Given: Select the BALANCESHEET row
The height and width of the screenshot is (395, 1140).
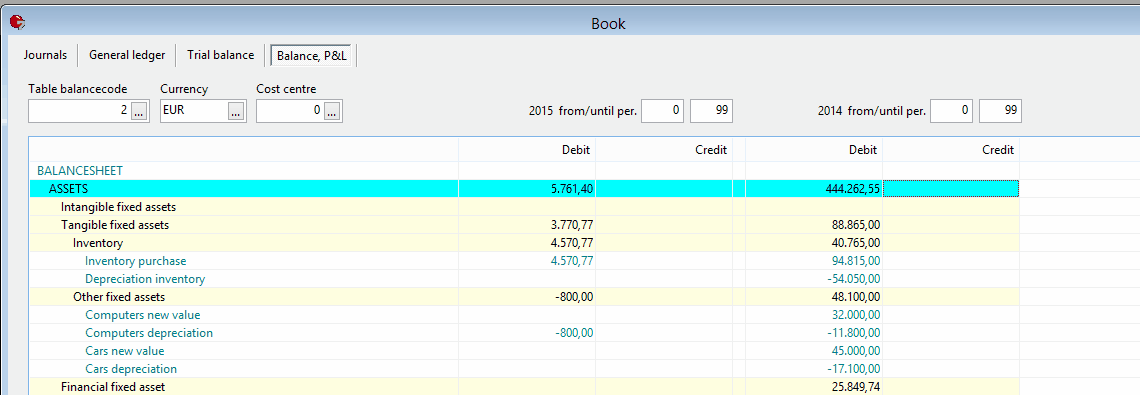Looking at the screenshot, I should (523, 170).
